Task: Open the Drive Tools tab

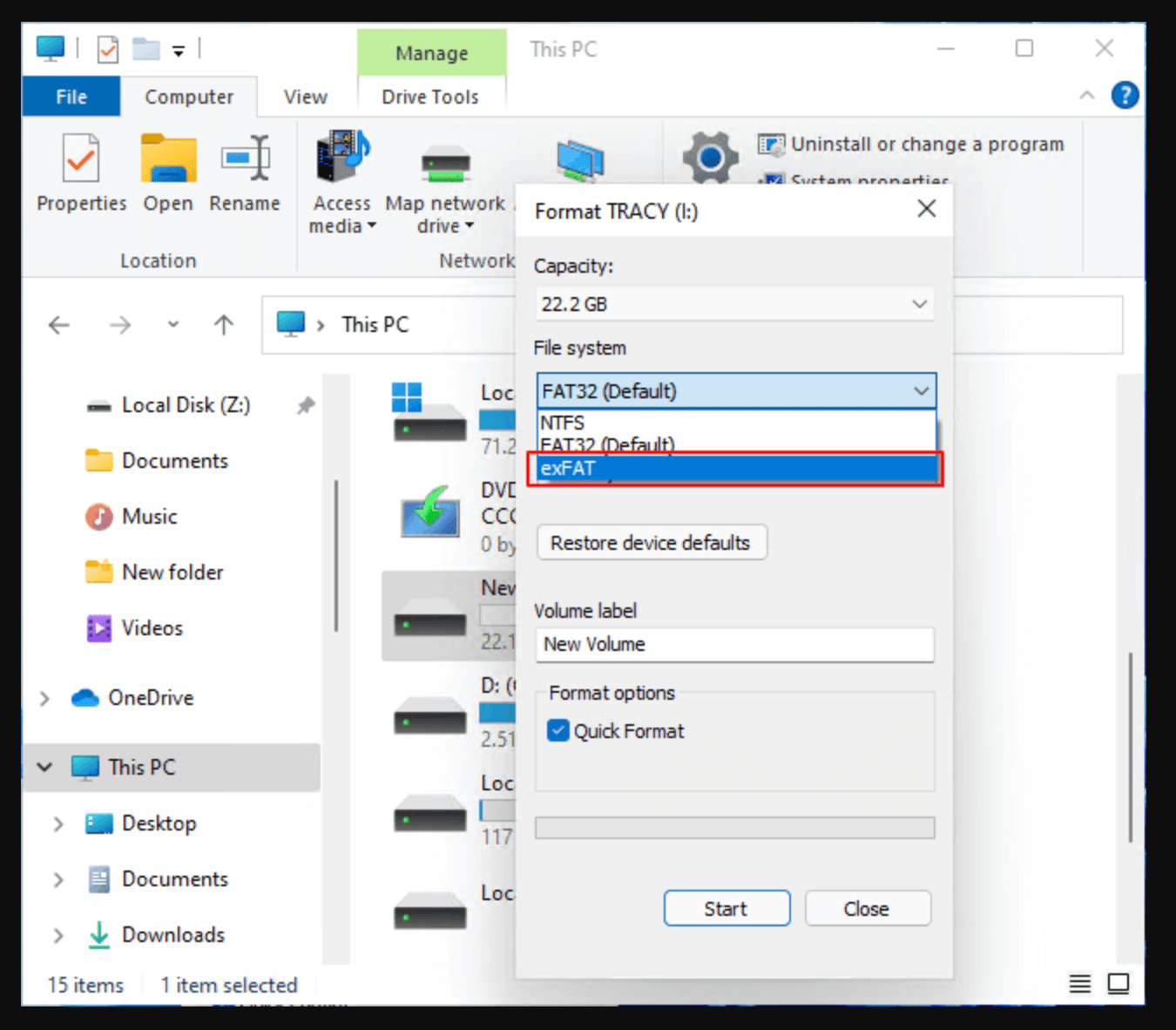Action: (x=430, y=96)
